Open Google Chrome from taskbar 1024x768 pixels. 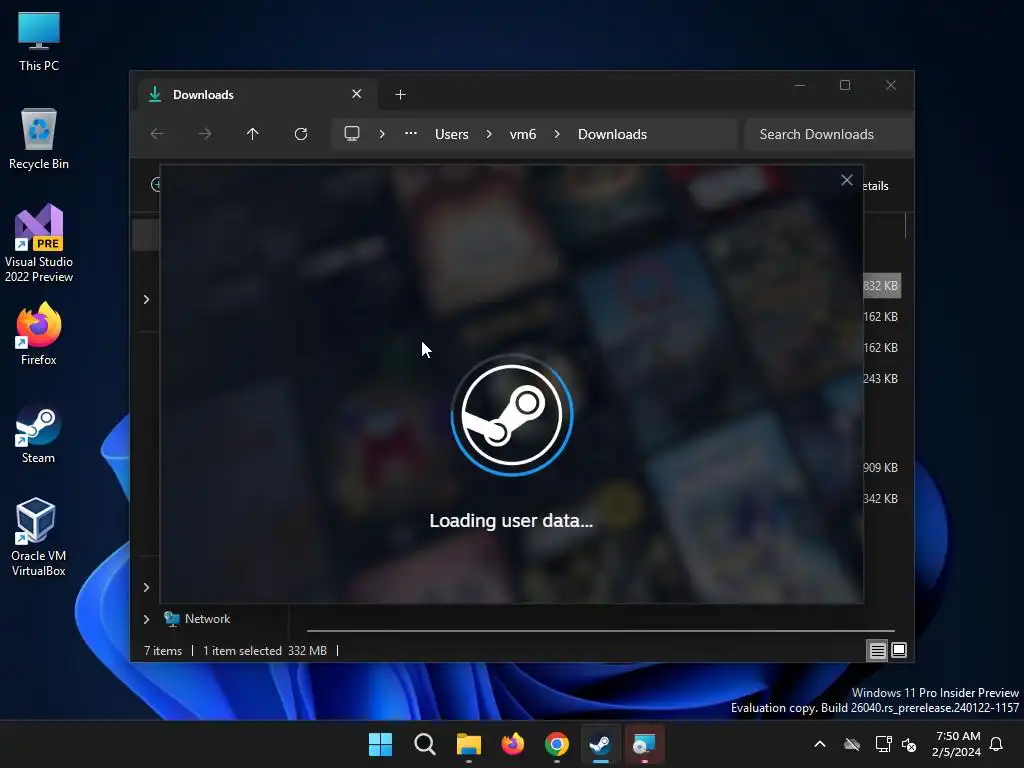pos(556,744)
